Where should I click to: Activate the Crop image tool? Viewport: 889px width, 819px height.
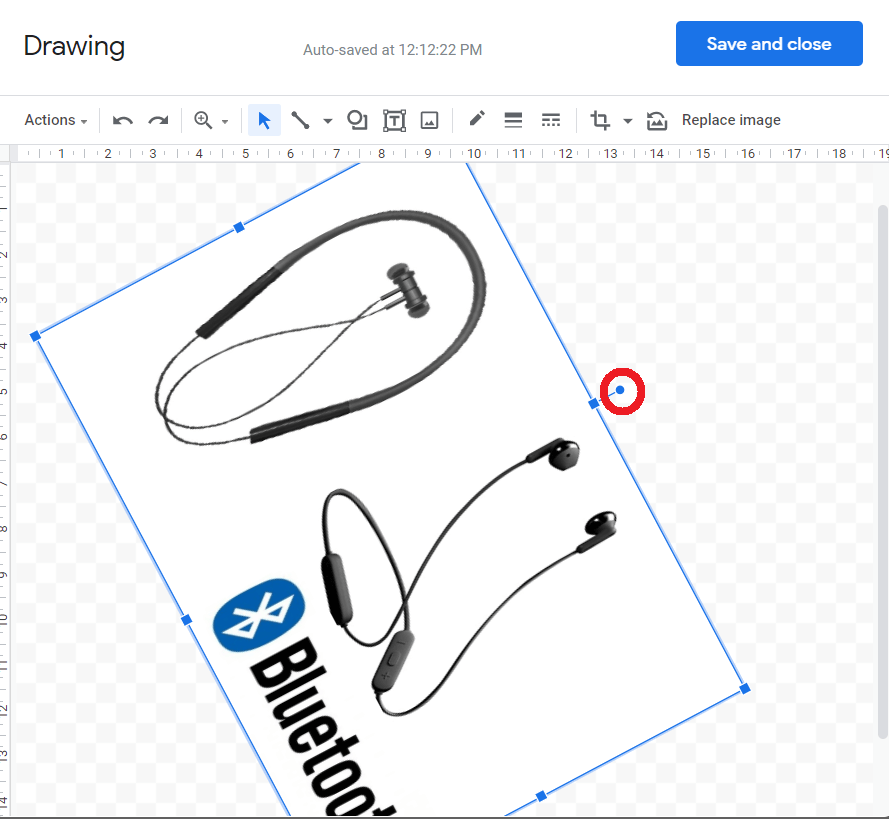[600, 120]
